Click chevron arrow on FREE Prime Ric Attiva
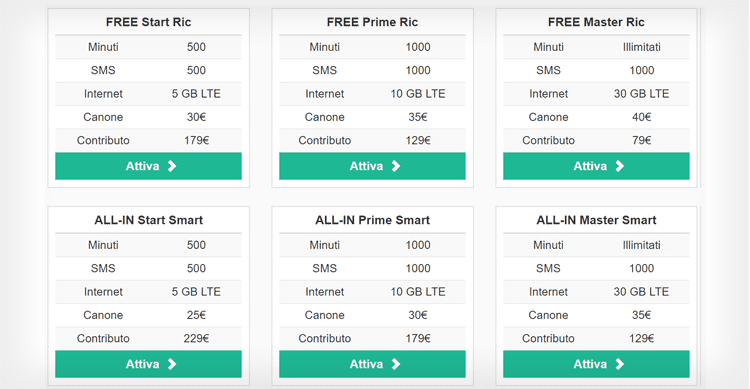750x389 pixels. tap(396, 166)
